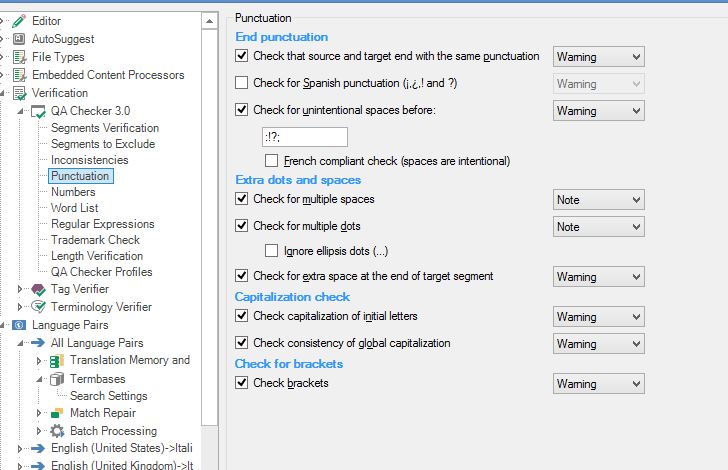Tick French compliant check checkbox
Image resolution: width=728 pixels, height=470 pixels.
click(x=271, y=161)
